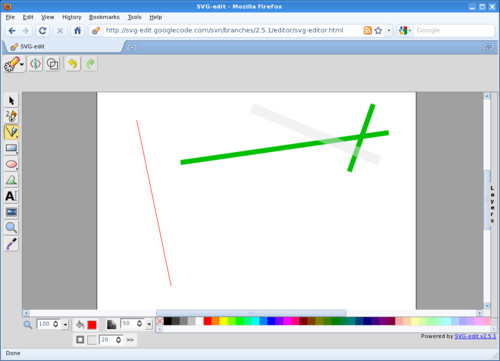This screenshot has height=361, width=500.
Task: Toggle the wireframe mode button
Action: click(x=52, y=64)
